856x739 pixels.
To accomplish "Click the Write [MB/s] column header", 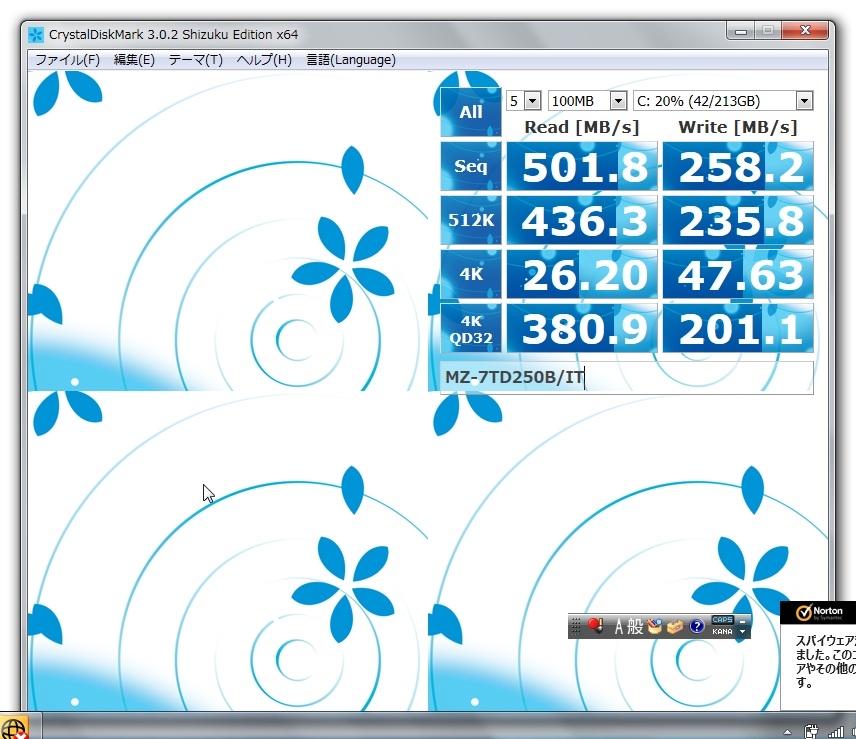I will [738, 127].
